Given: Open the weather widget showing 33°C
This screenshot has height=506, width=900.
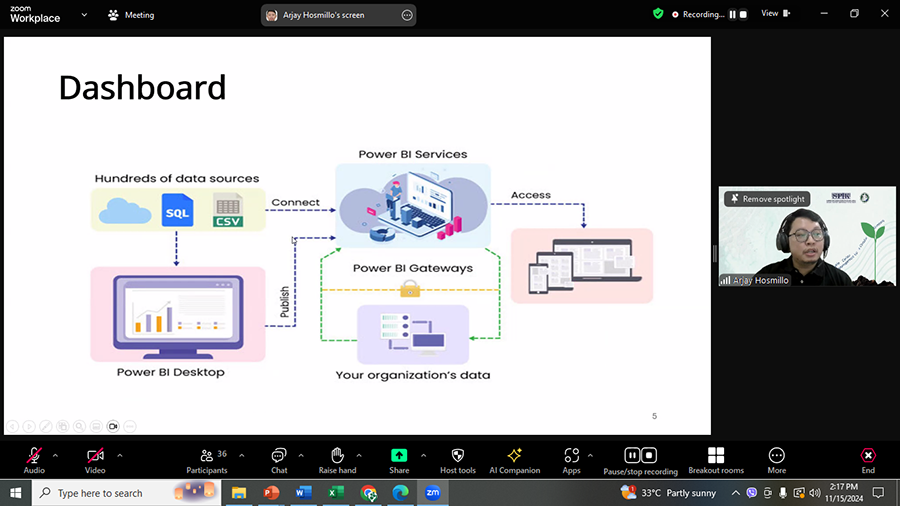Looking at the screenshot, I should 669,493.
